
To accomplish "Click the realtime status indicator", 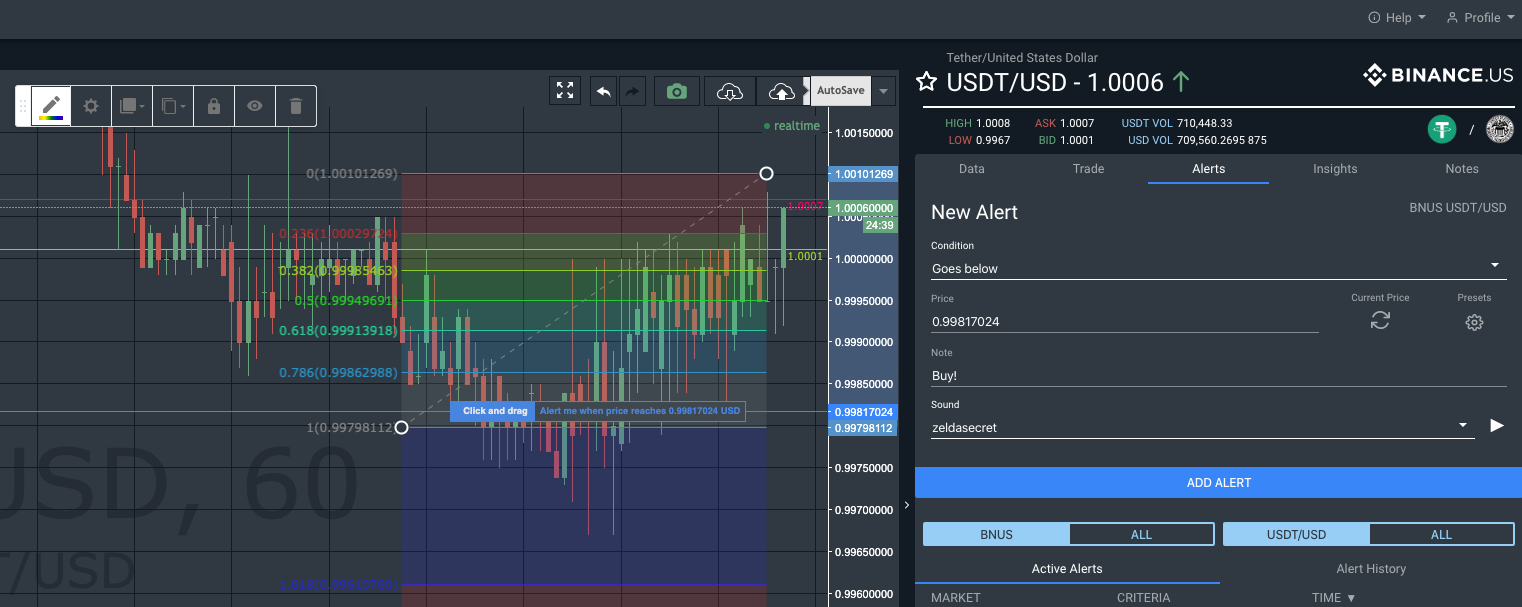I will [791, 126].
